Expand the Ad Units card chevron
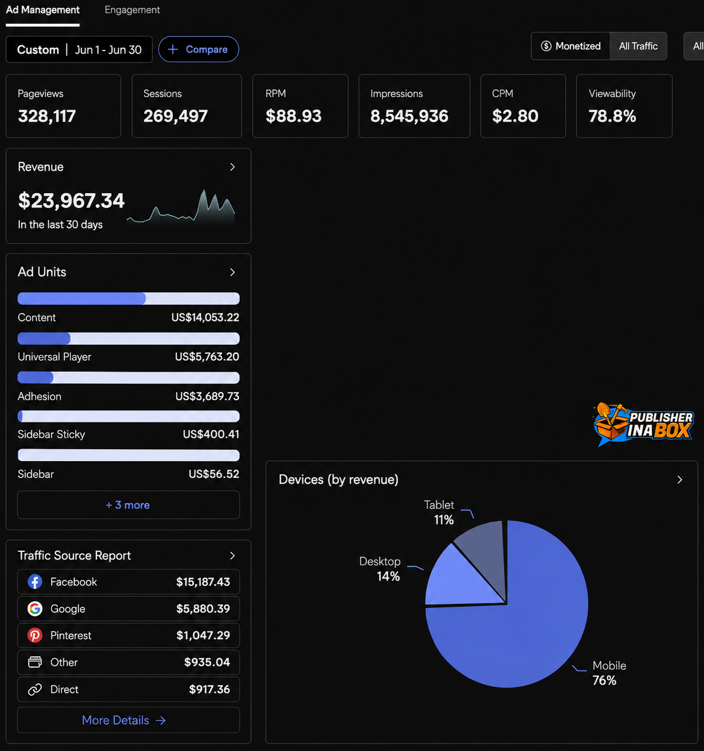 [232, 272]
